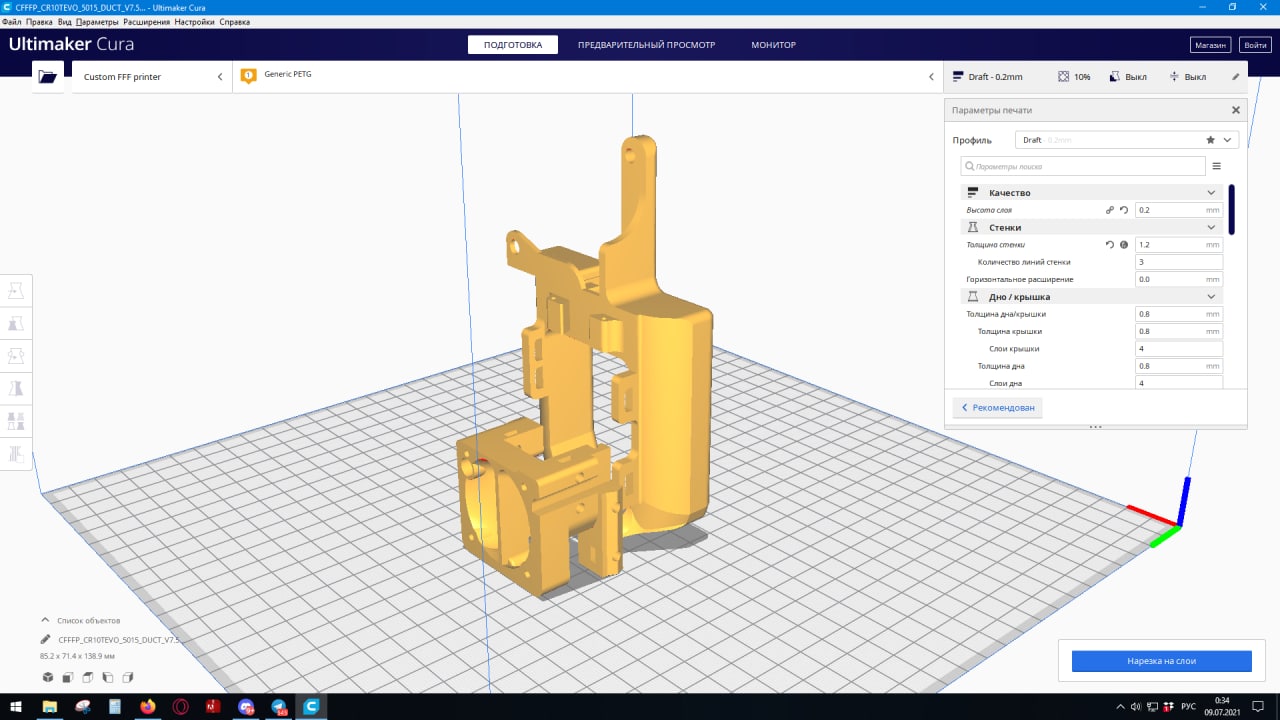Click the Параметры поиска search field
The height and width of the screenshot is (720, 1280).
click(1083, 166)
